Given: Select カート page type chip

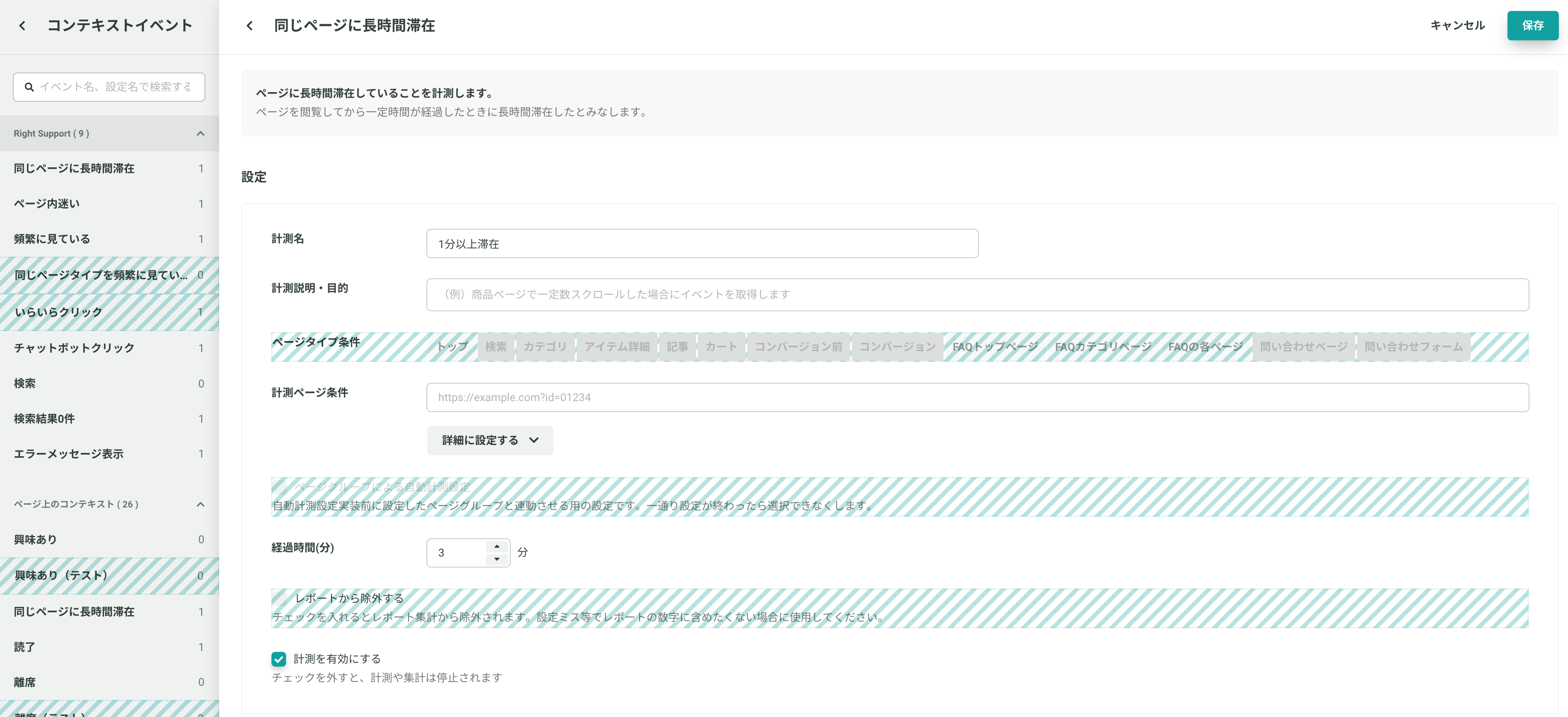Looking at the screenshot, I should pyautogui.click(x=721, y=346).
